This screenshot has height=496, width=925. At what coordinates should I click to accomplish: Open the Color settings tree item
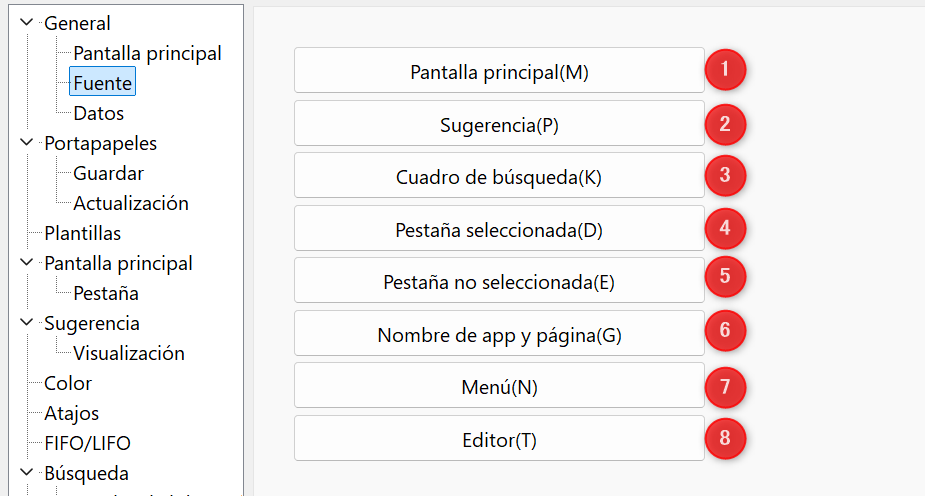point(68,383)
